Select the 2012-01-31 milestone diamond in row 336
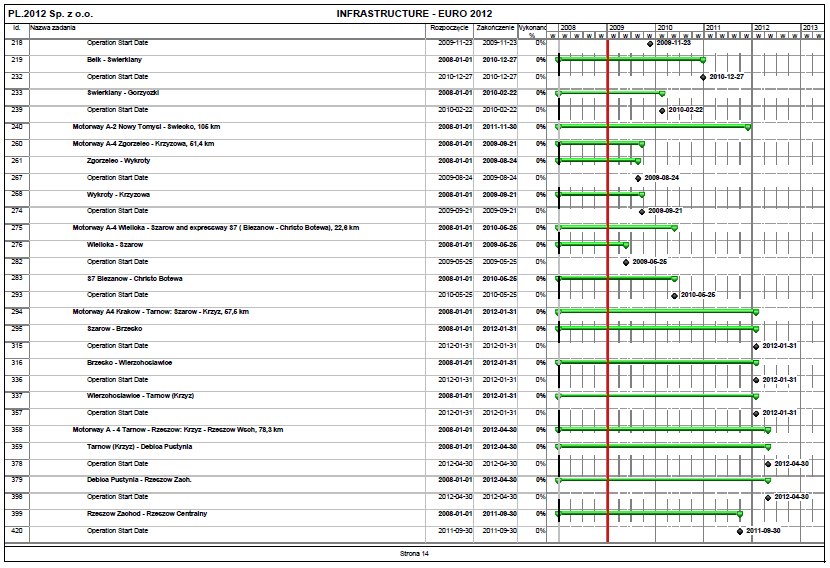 click(x=756, y=381)
